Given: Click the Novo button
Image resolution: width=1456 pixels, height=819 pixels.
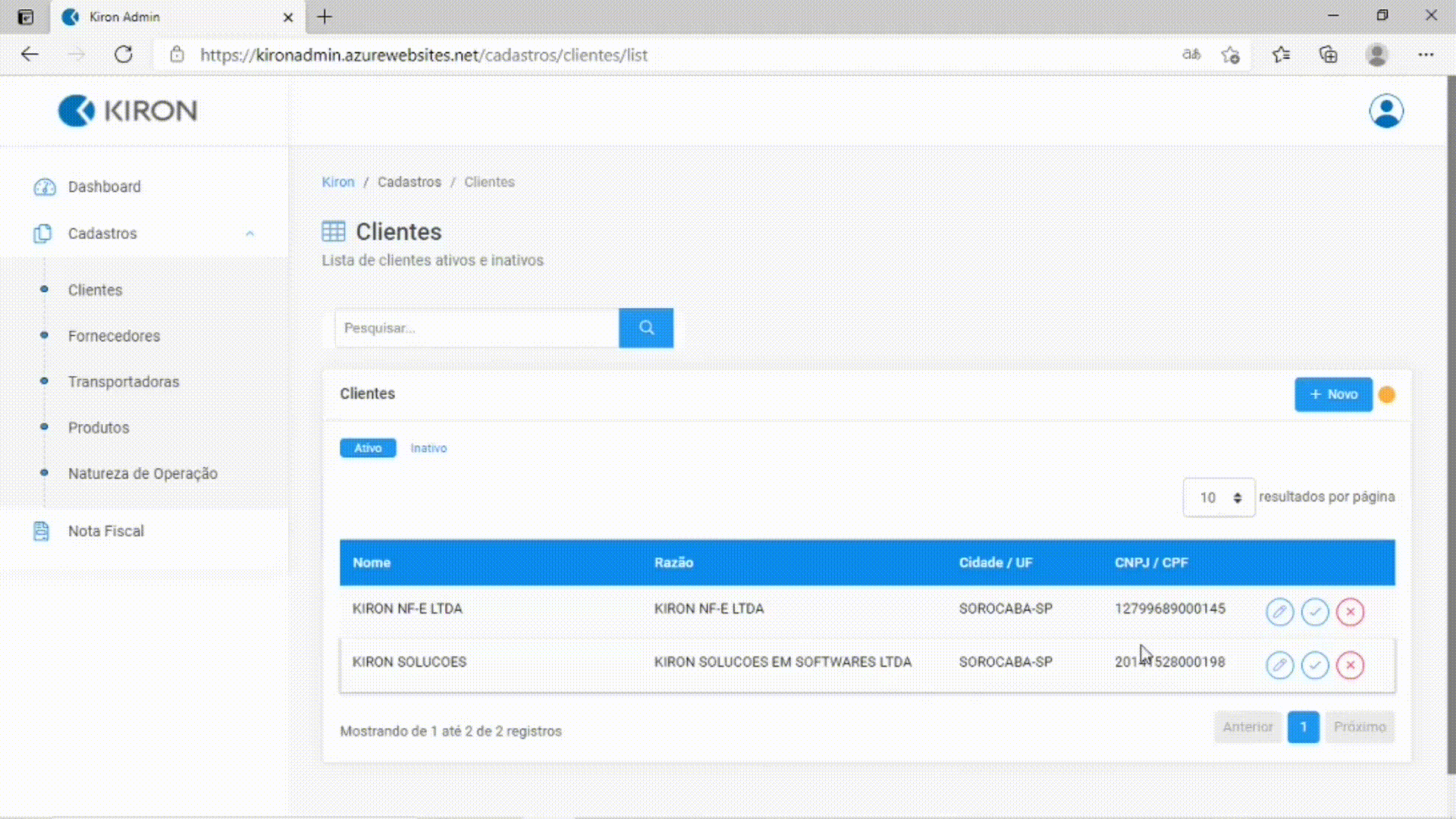Looking at the screenshot, I should tap(1333, 394).
